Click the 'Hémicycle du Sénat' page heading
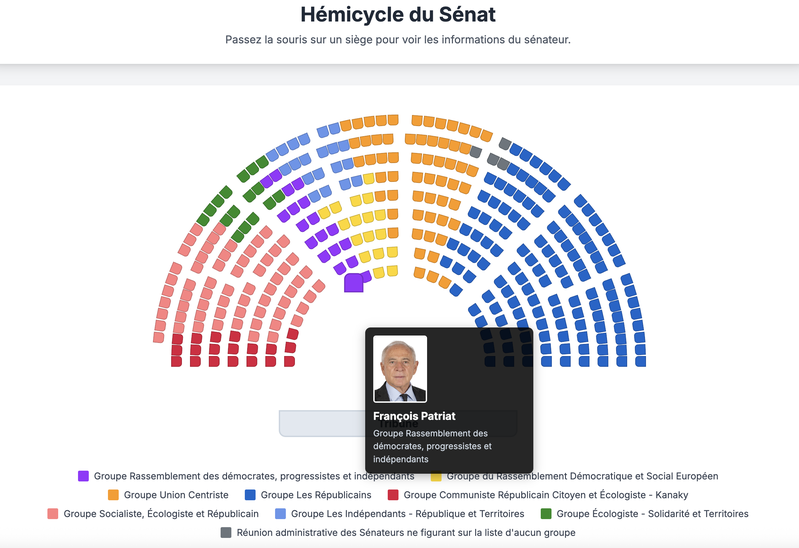 click(398, 15)
